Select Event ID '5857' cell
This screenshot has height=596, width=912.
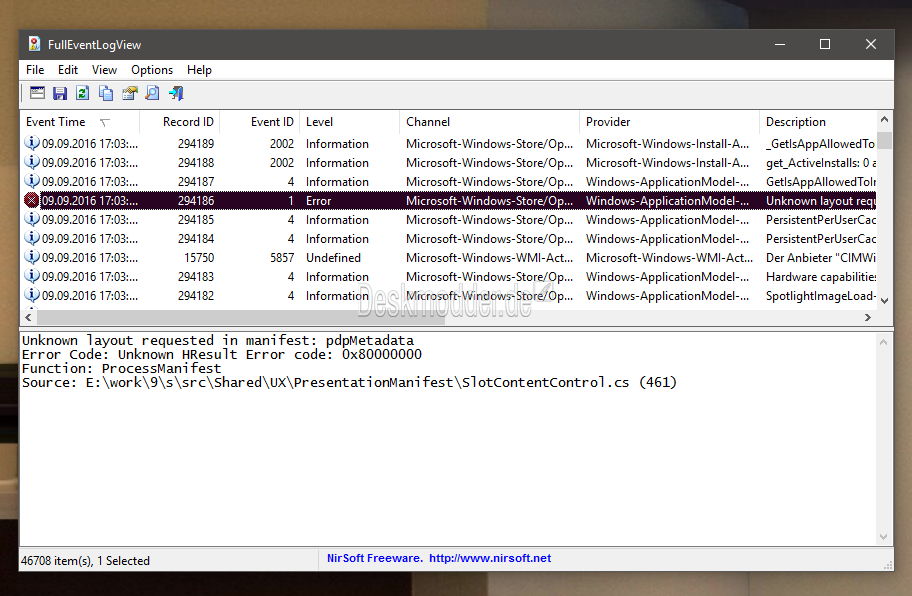(282, 258)
